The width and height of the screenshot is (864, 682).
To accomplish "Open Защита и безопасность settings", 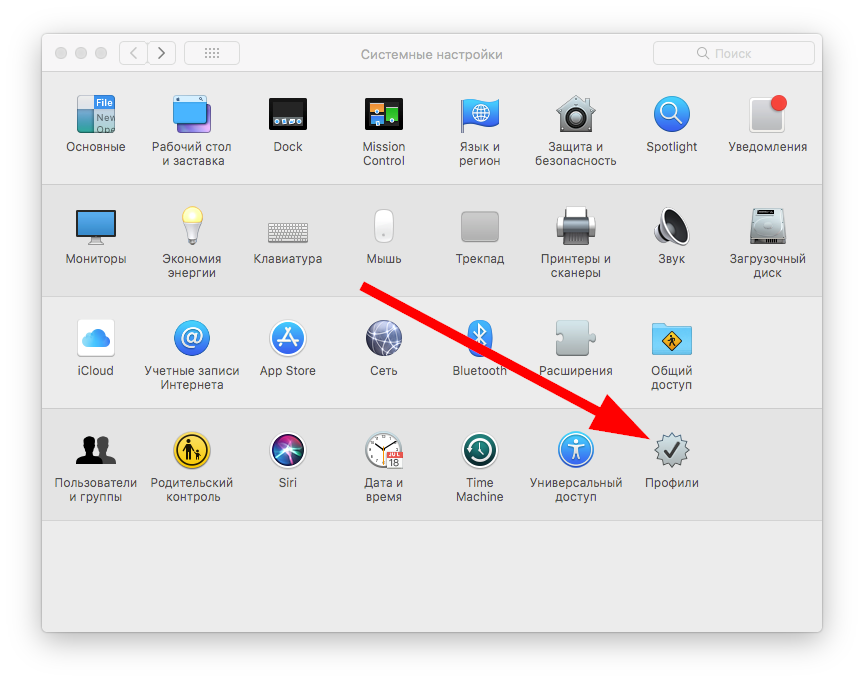I will 575,115.
